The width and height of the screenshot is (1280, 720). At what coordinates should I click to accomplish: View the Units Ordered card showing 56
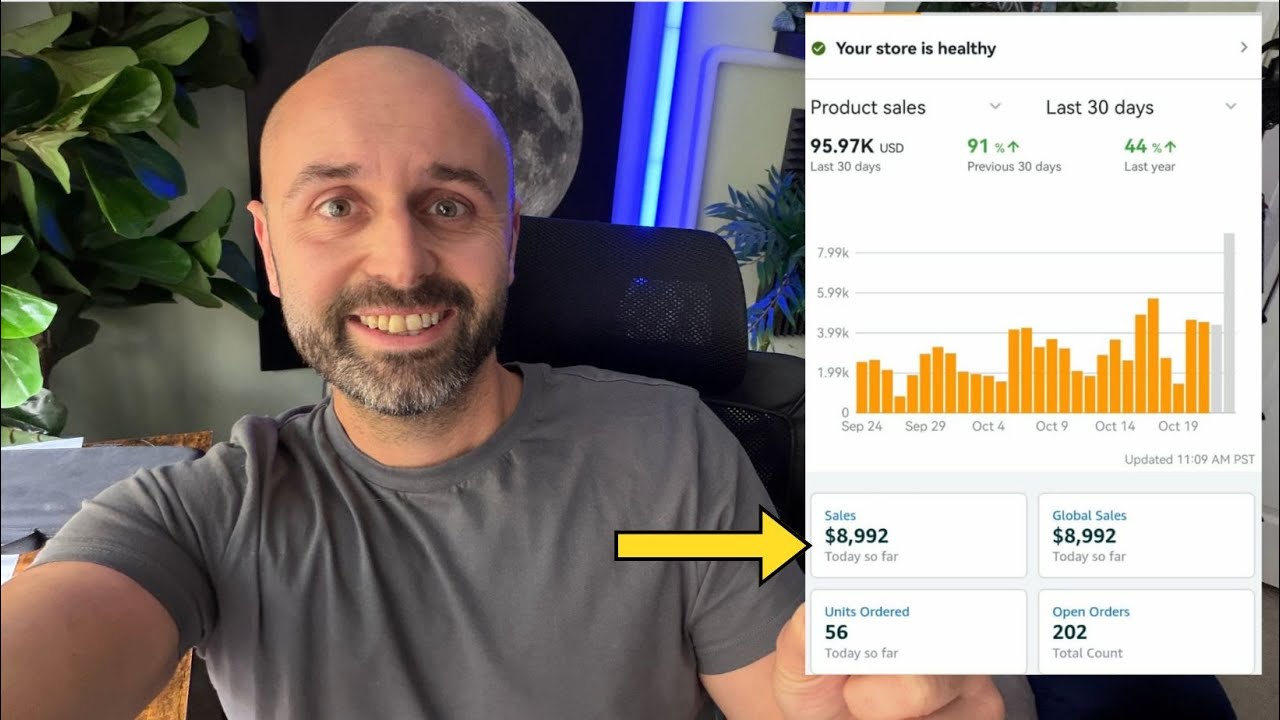918,631
